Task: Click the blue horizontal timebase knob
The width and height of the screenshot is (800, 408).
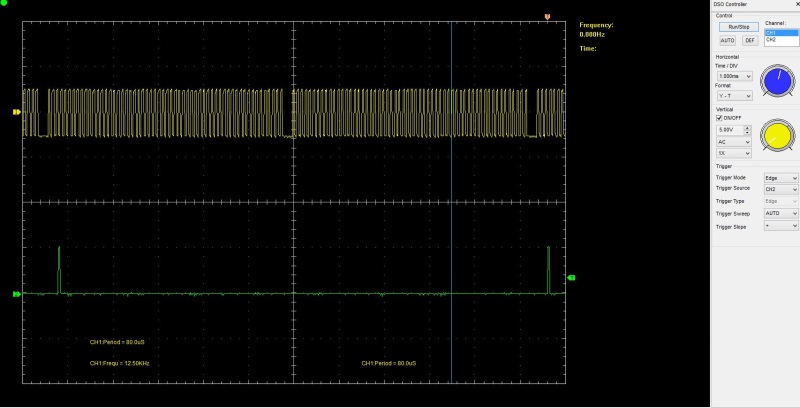Action: [x=778, y=81]
